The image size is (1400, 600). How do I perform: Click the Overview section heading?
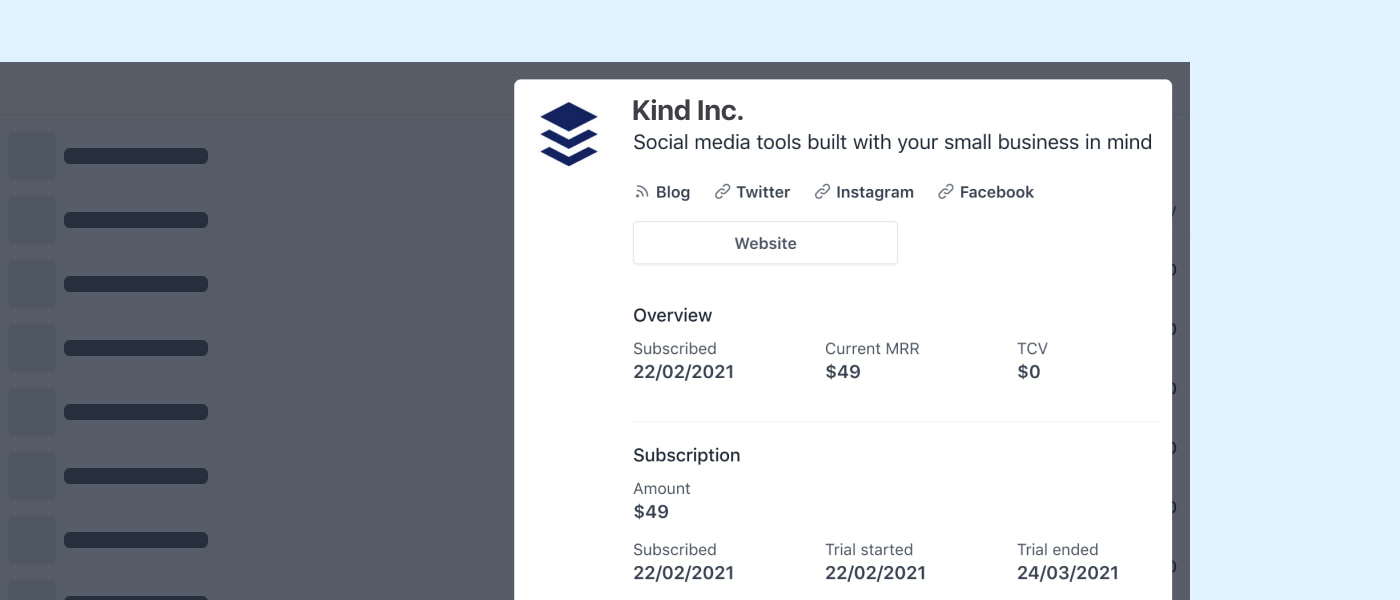click(672, 315)
